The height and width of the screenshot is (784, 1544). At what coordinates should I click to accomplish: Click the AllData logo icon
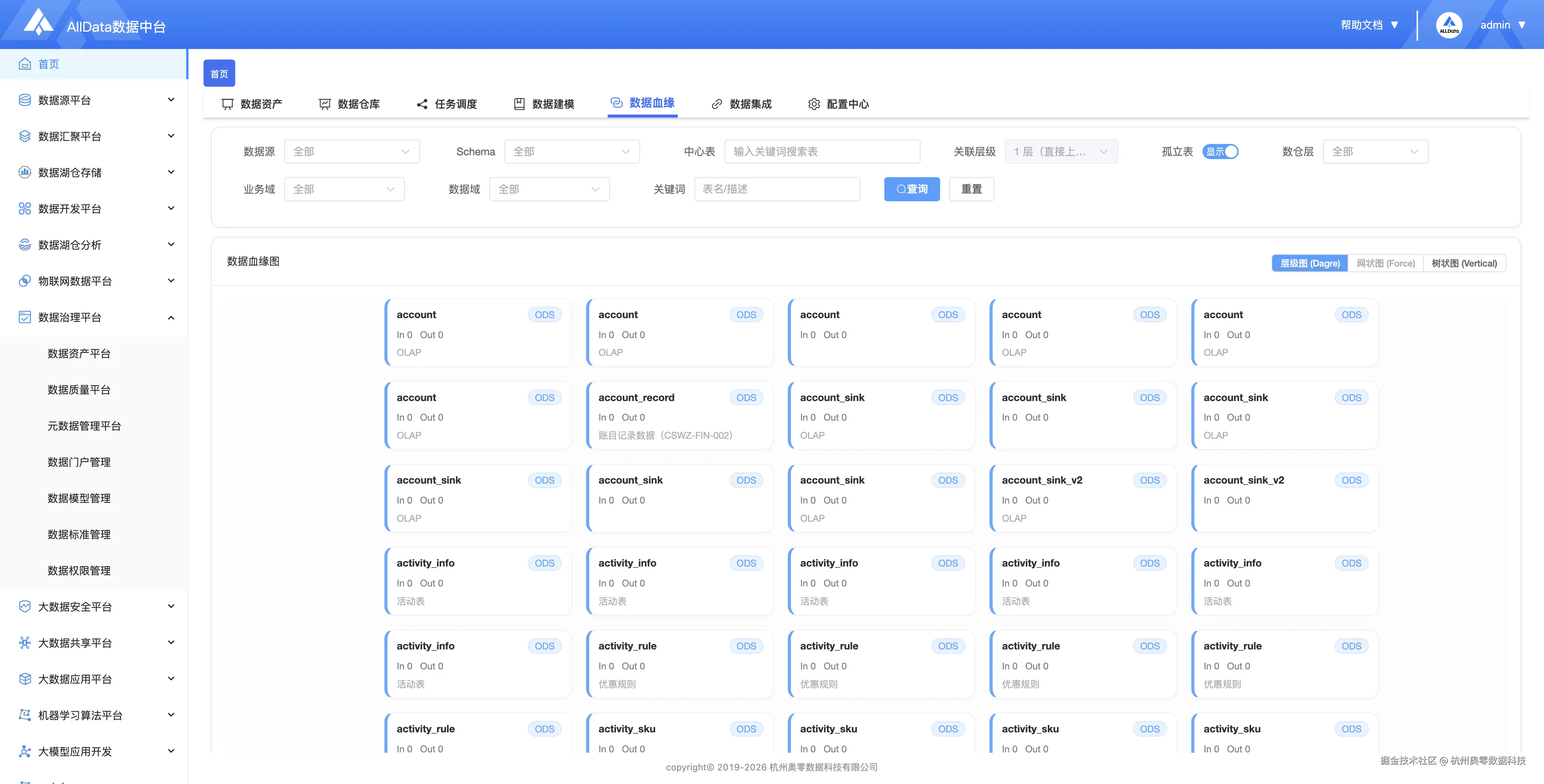point(38,22)
